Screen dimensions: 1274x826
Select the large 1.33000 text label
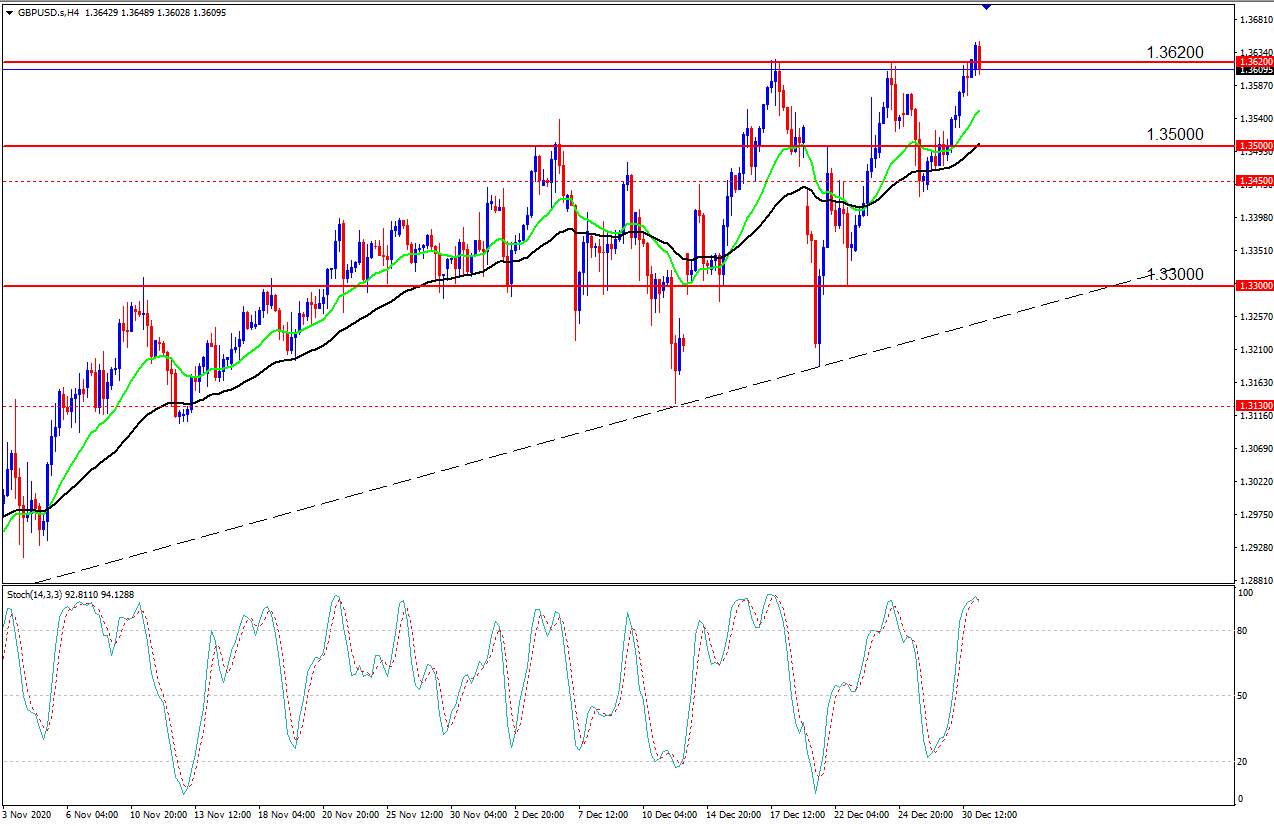pos(1174,274)
